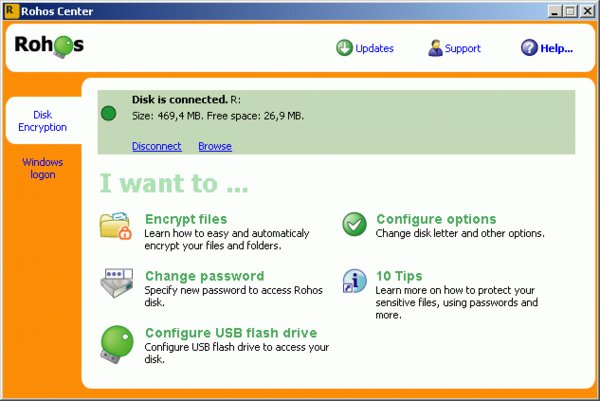Minimize the Rohos Center window

click(x=554, y=11)
